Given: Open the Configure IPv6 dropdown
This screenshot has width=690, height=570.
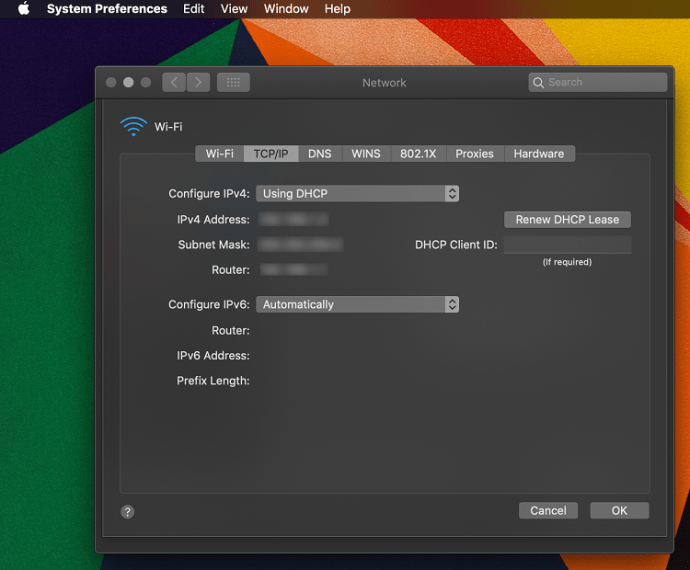Looking at the screenshot, I should [357, 305].
